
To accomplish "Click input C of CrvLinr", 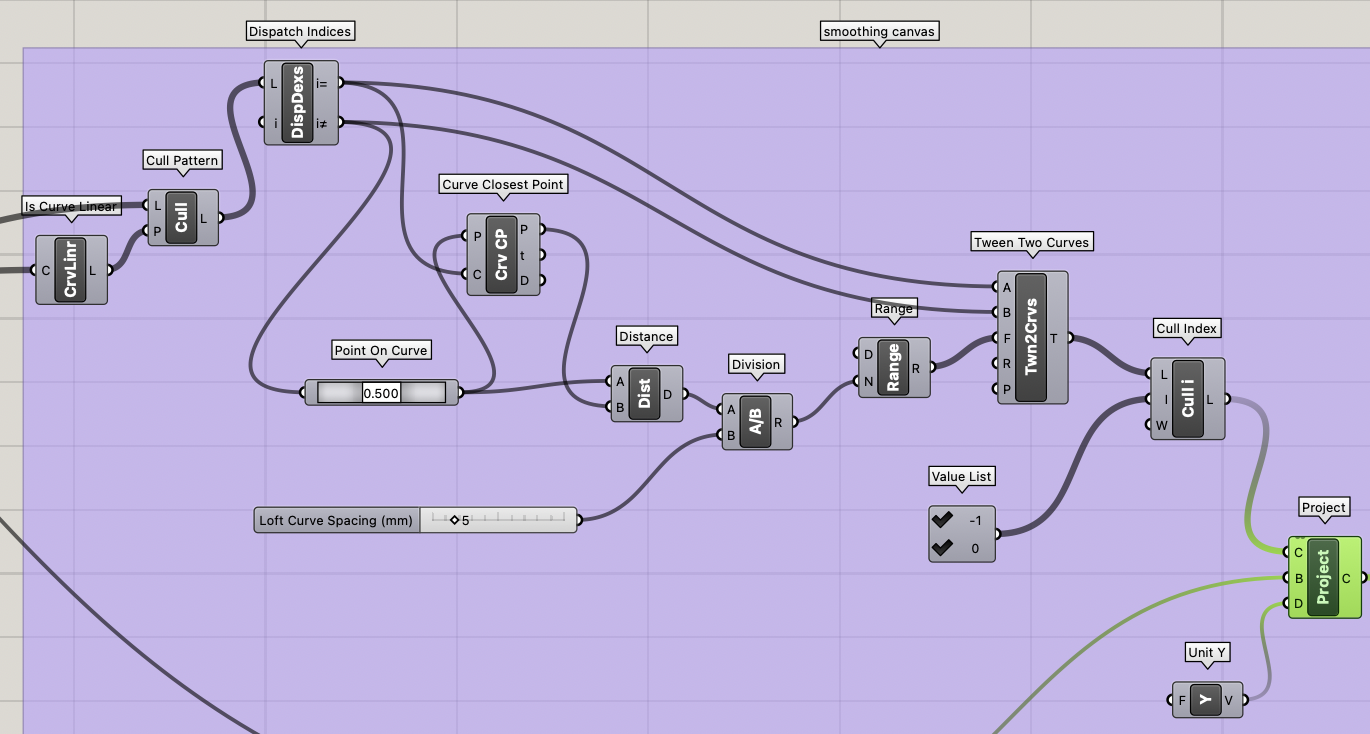I will [45, 270].
